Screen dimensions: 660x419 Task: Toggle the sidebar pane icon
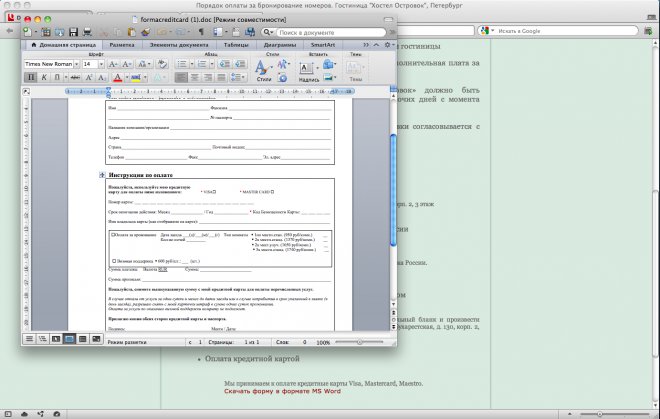[x=218, y=32]
